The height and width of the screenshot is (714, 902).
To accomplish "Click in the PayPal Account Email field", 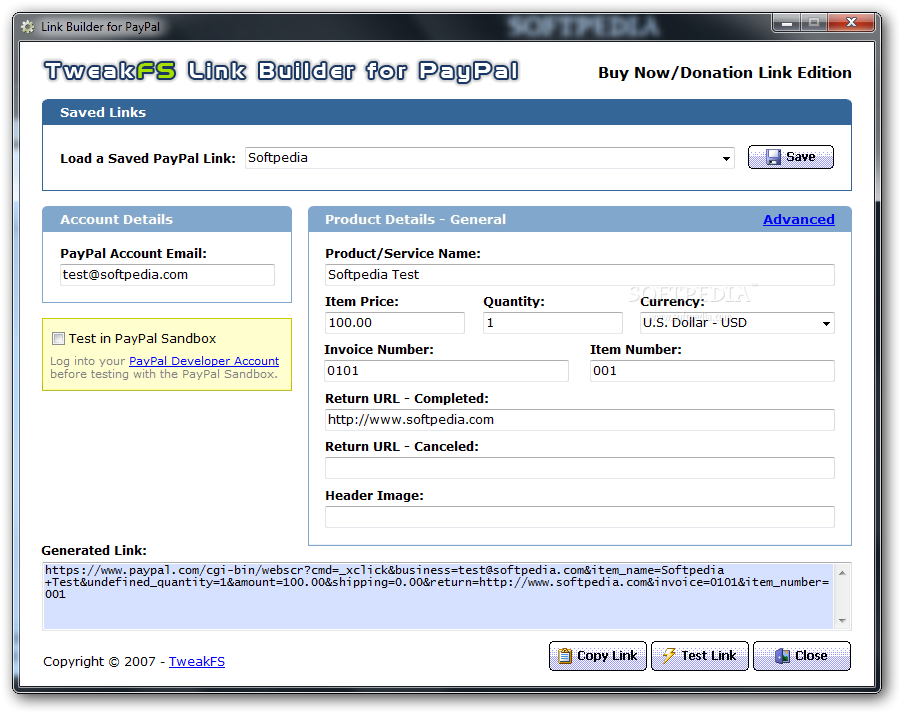I will (x=167, y=275).
